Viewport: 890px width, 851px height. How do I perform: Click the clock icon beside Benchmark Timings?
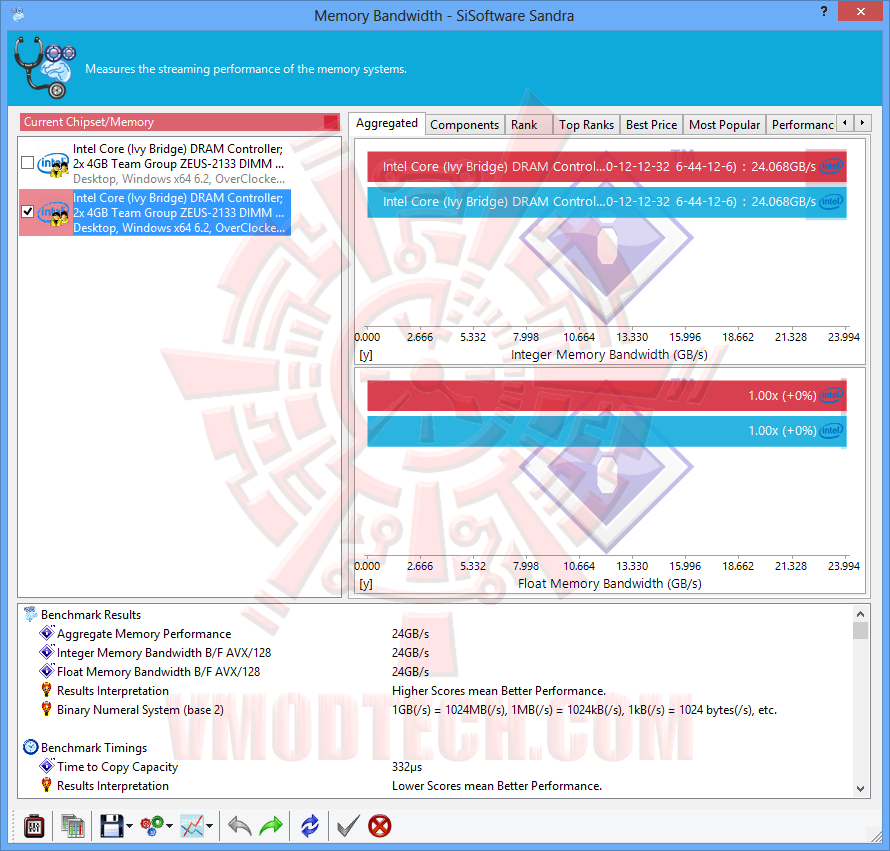[x=31, y=747]
